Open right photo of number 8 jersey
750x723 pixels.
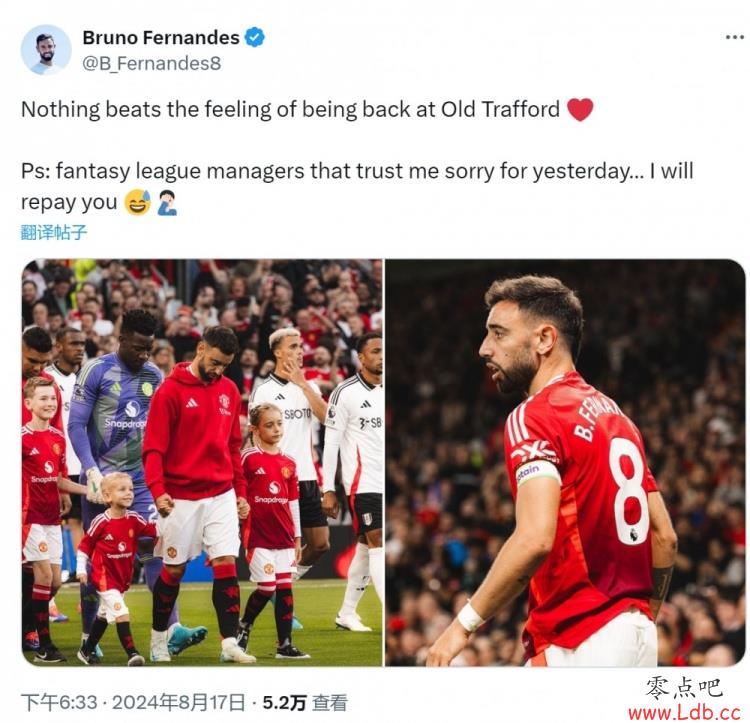(565, 462)
